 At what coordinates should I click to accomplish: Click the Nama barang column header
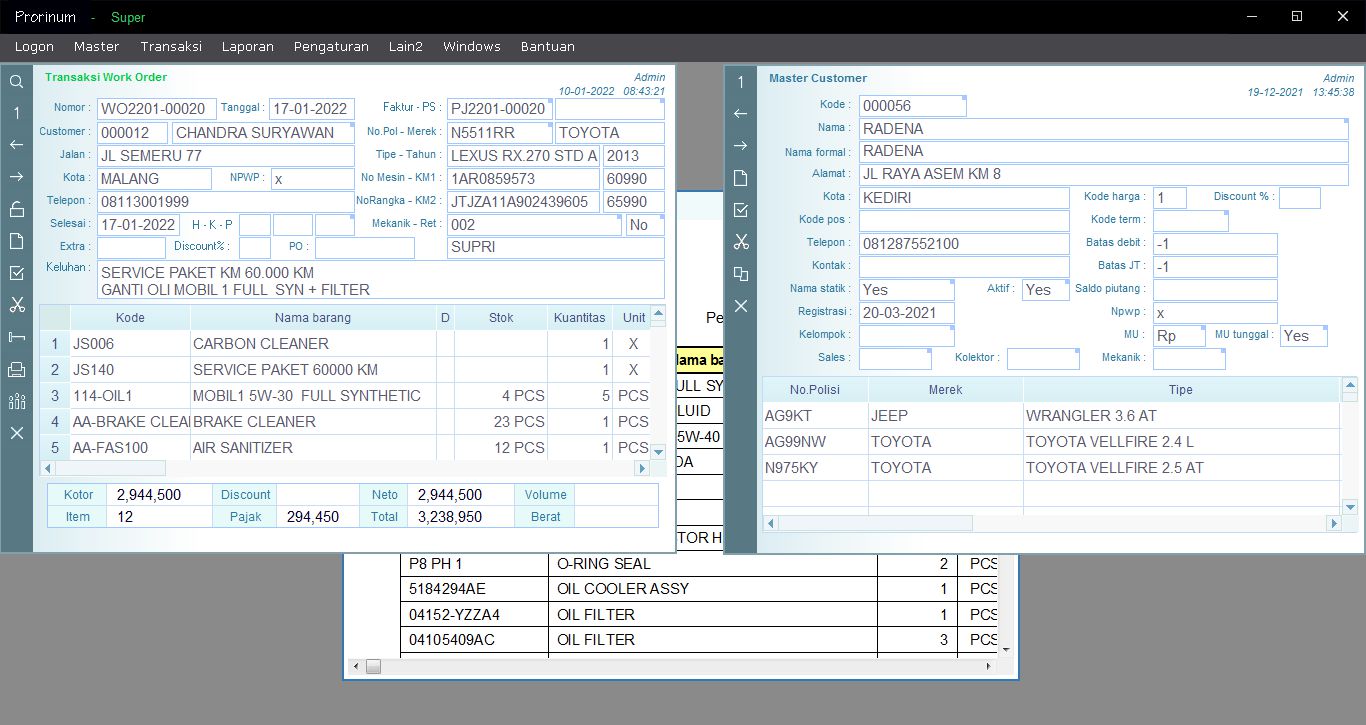coord(312,318)
